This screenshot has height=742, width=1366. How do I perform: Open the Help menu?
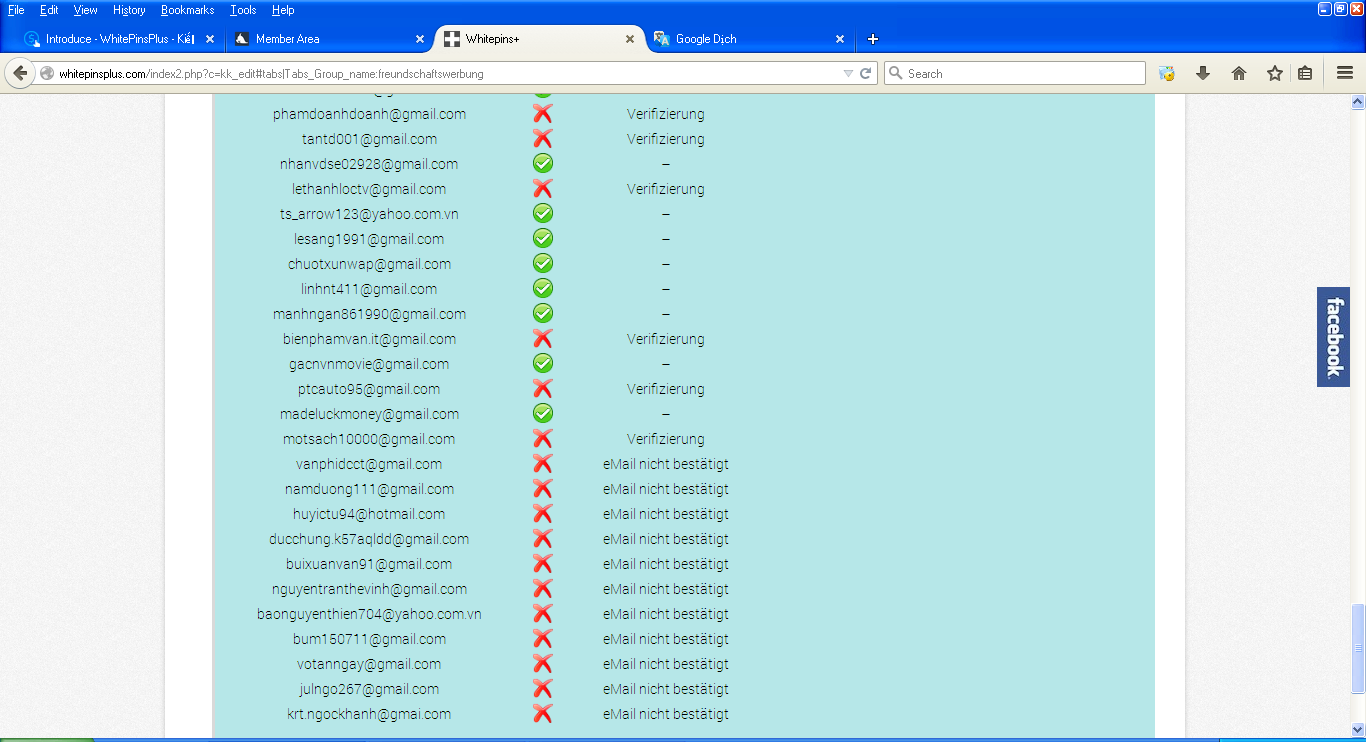point(283,10)
